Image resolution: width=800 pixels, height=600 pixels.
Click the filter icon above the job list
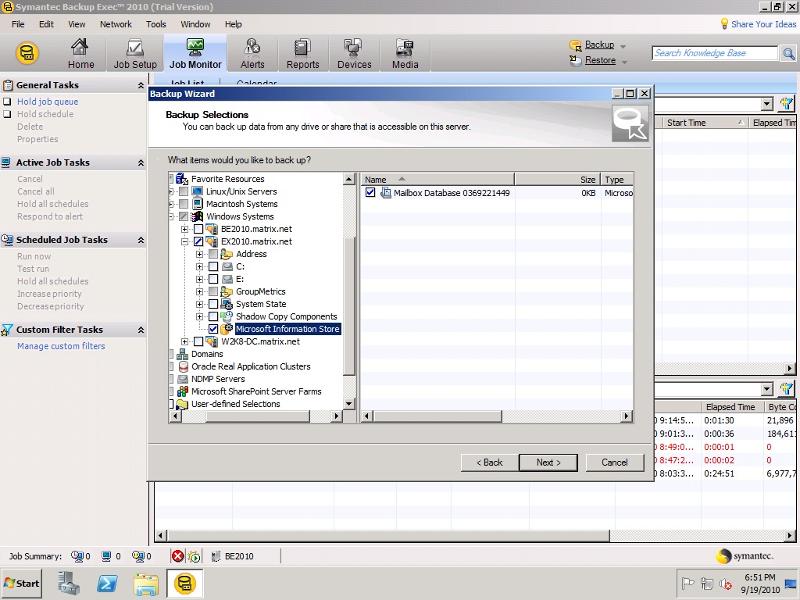click(x=786, y=104)
